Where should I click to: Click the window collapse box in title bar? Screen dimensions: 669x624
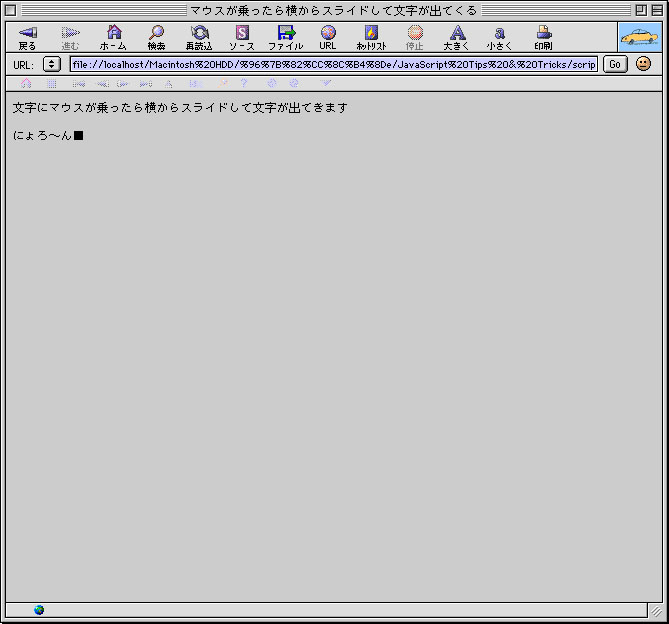(x=657, y=10)
